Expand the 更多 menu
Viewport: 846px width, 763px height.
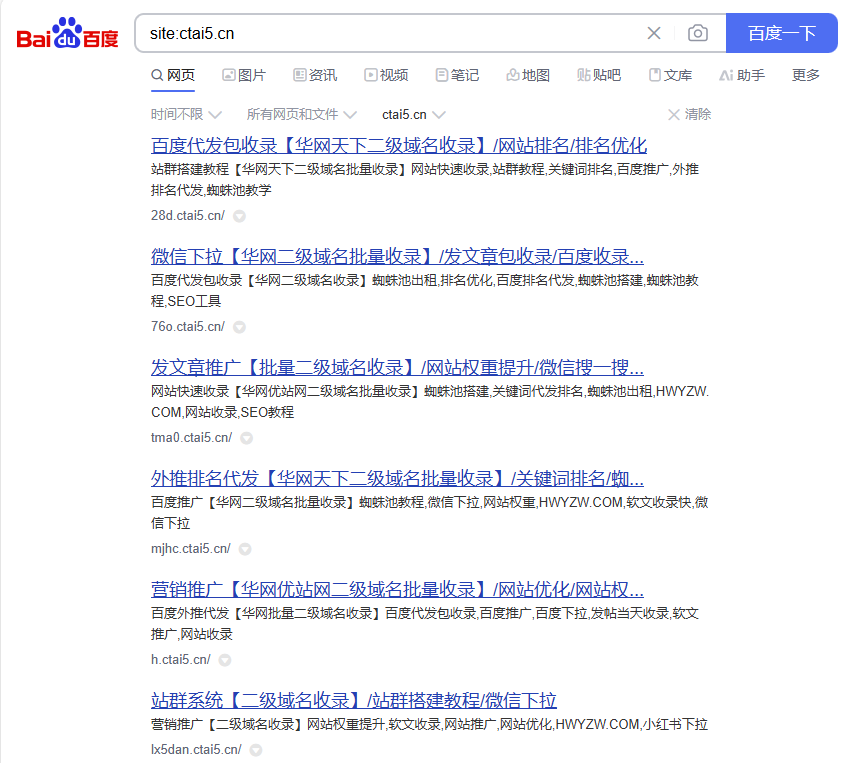806,75
